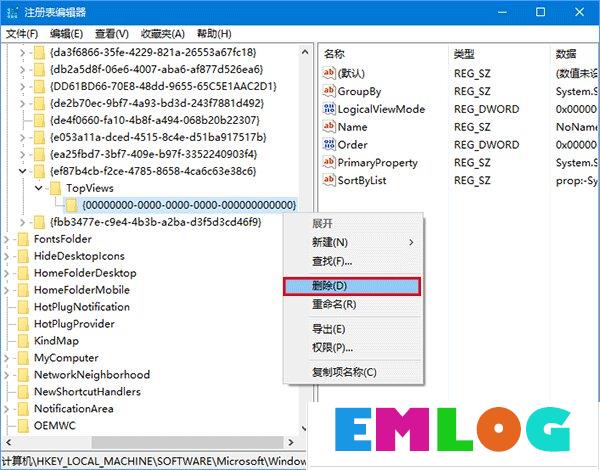The height and width of the screenshot is (470, 600).
Task: Choose 重命名(R) in context menu
Action: [353, 305]
